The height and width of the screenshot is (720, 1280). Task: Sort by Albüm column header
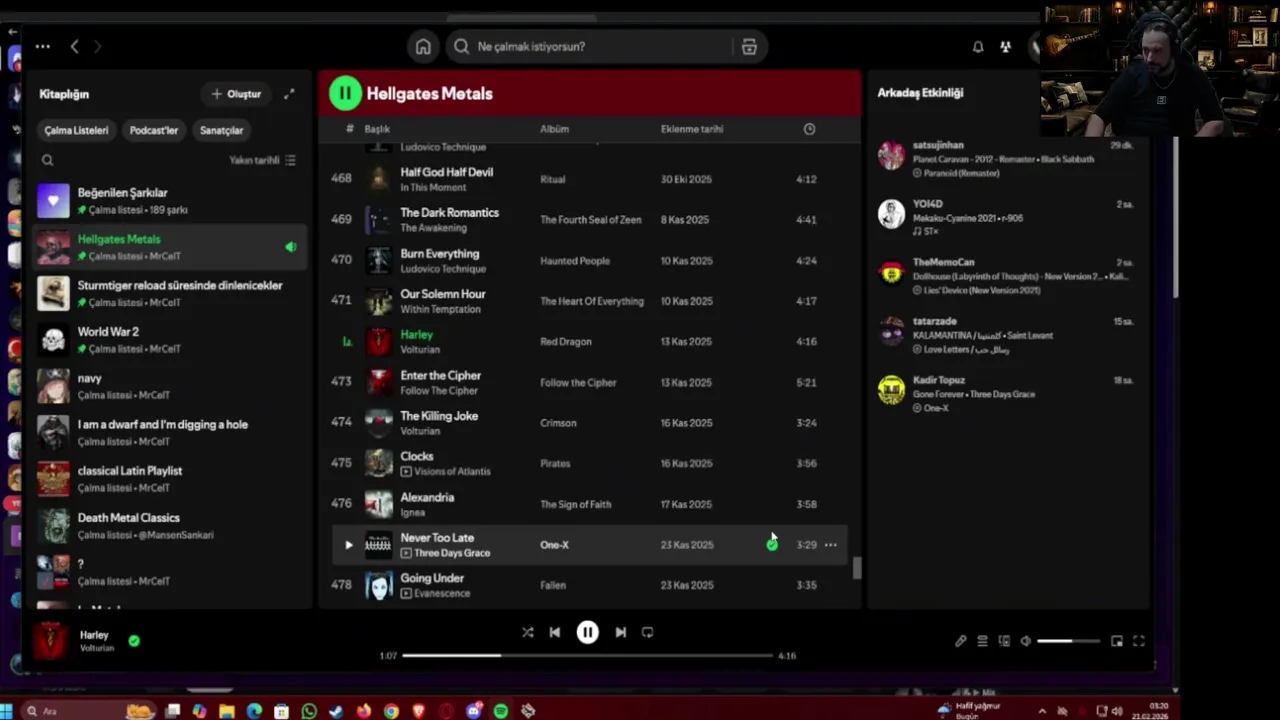tap(554, 129)
